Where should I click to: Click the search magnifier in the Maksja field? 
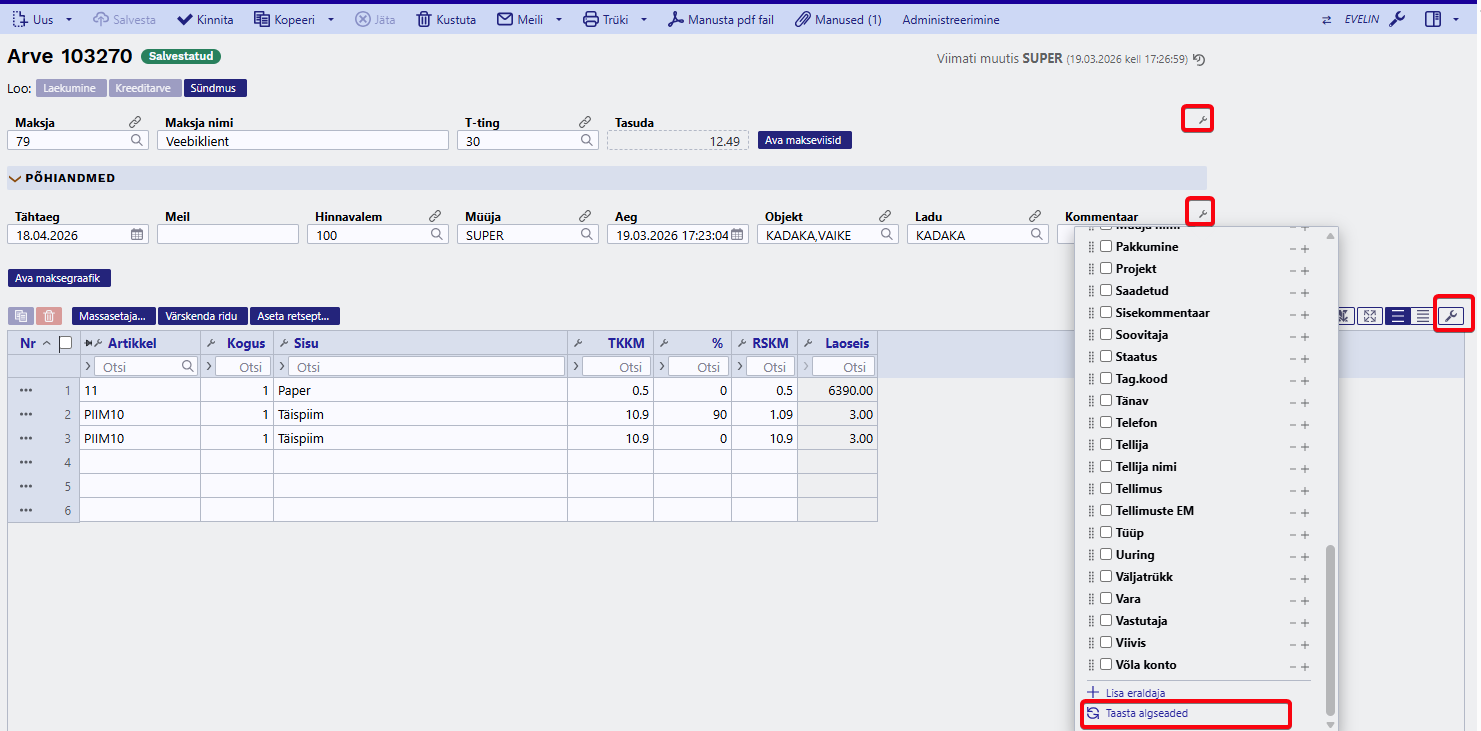tap(137, 141)
